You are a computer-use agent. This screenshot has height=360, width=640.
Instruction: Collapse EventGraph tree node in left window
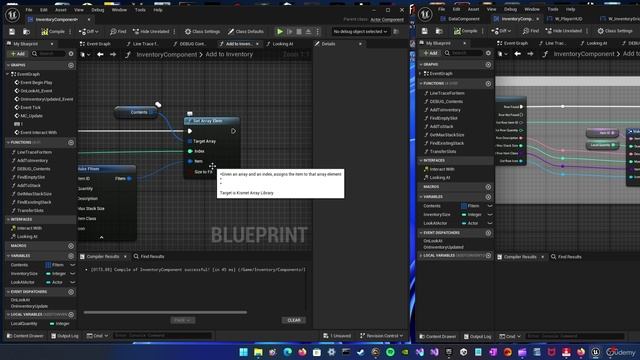(x=8, y=74)
